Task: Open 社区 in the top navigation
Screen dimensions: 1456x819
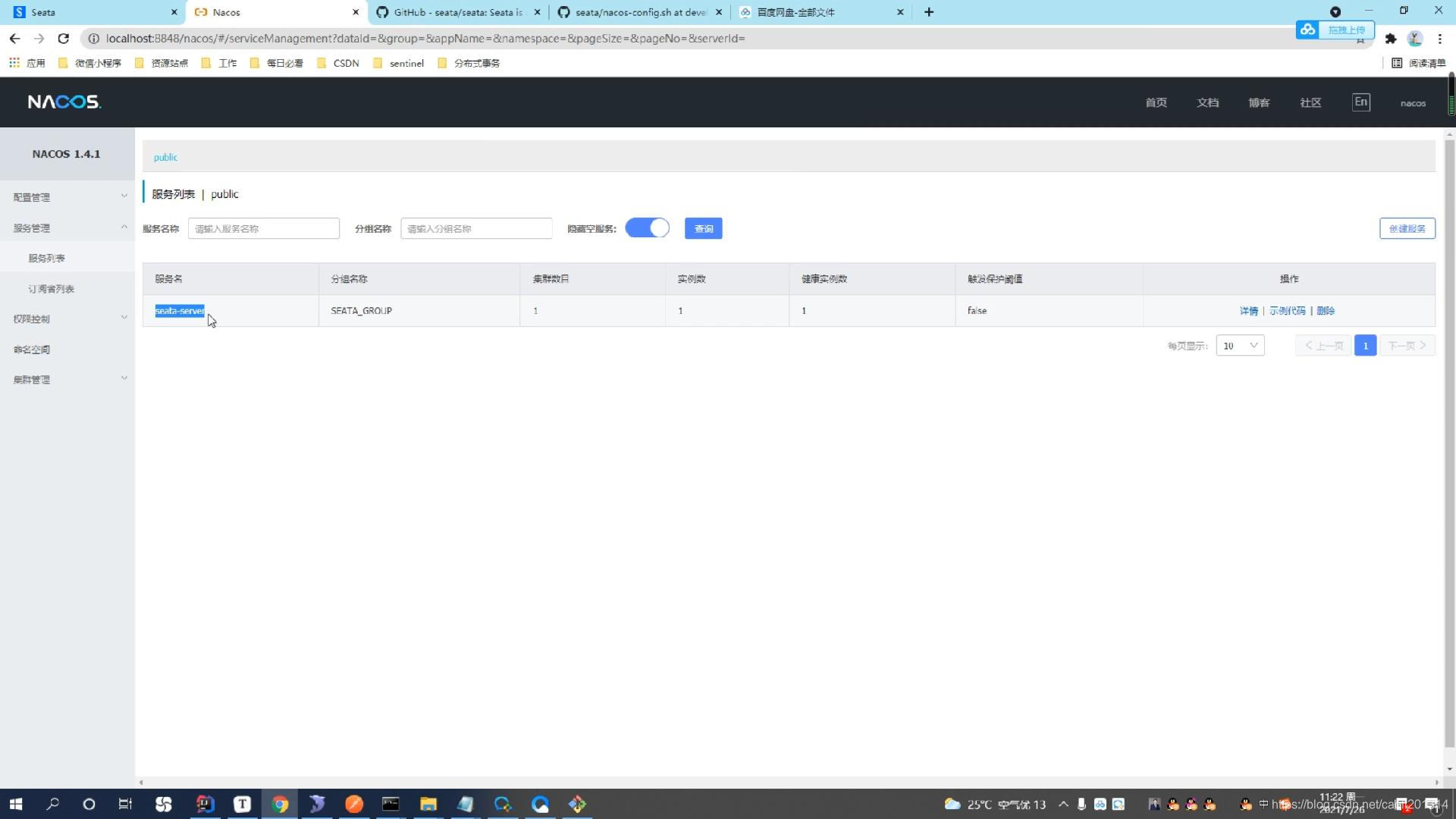Action: [x=1310, y=102]
